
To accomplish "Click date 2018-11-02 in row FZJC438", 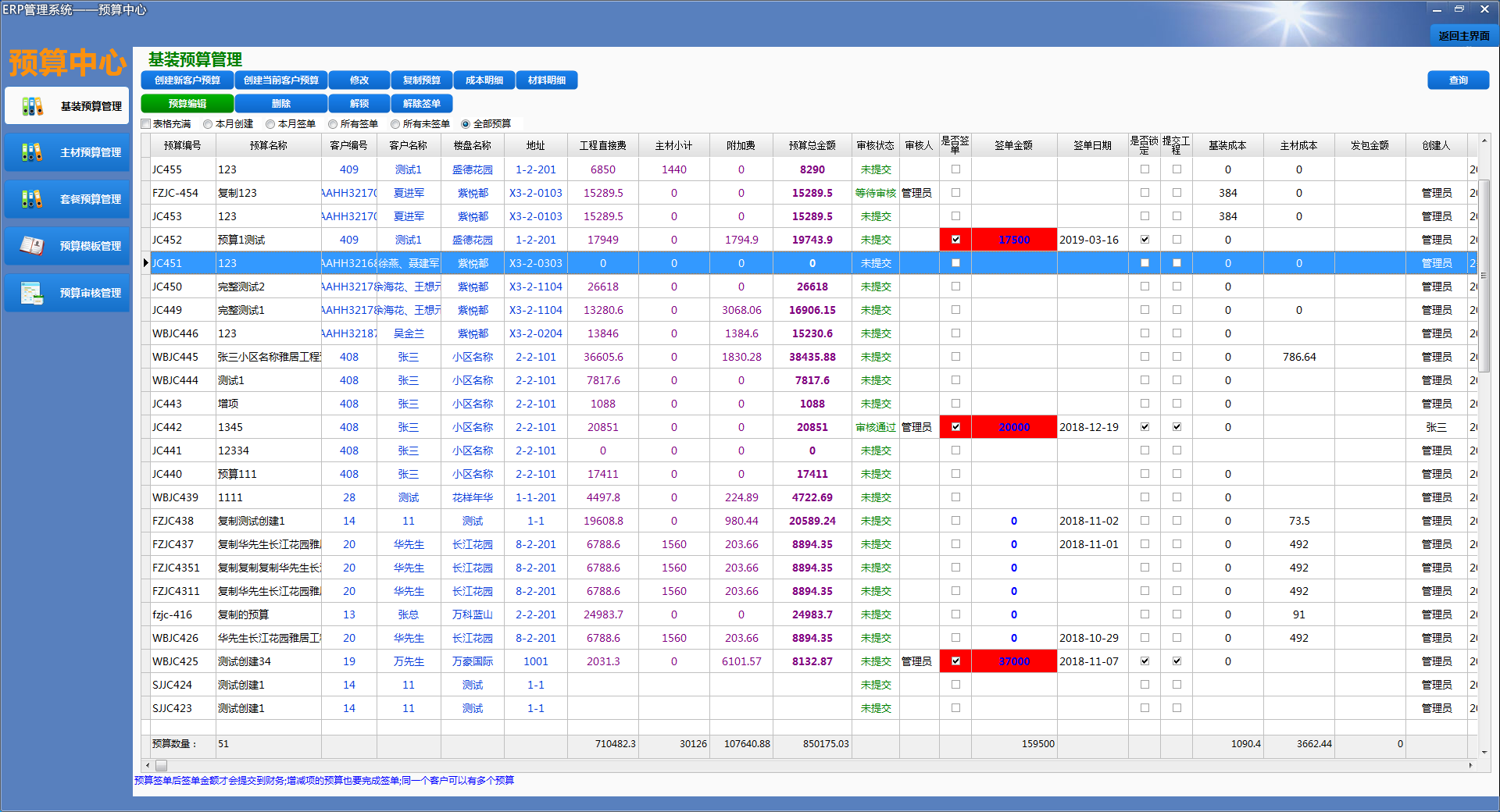I will [1089, 521].
